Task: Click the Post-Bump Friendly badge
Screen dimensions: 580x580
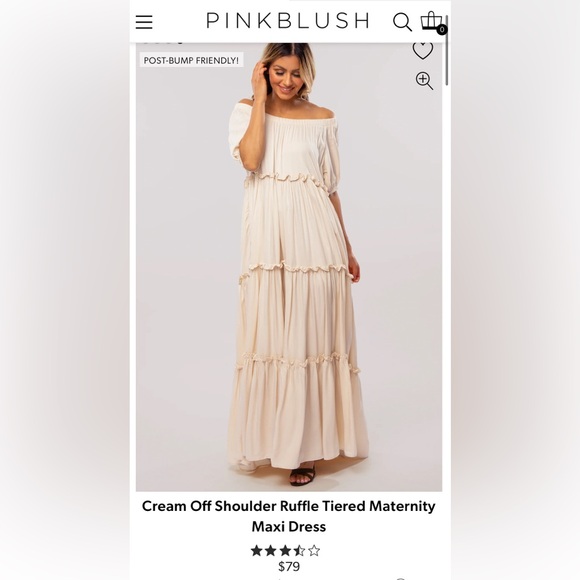Action: pos(191,60)
